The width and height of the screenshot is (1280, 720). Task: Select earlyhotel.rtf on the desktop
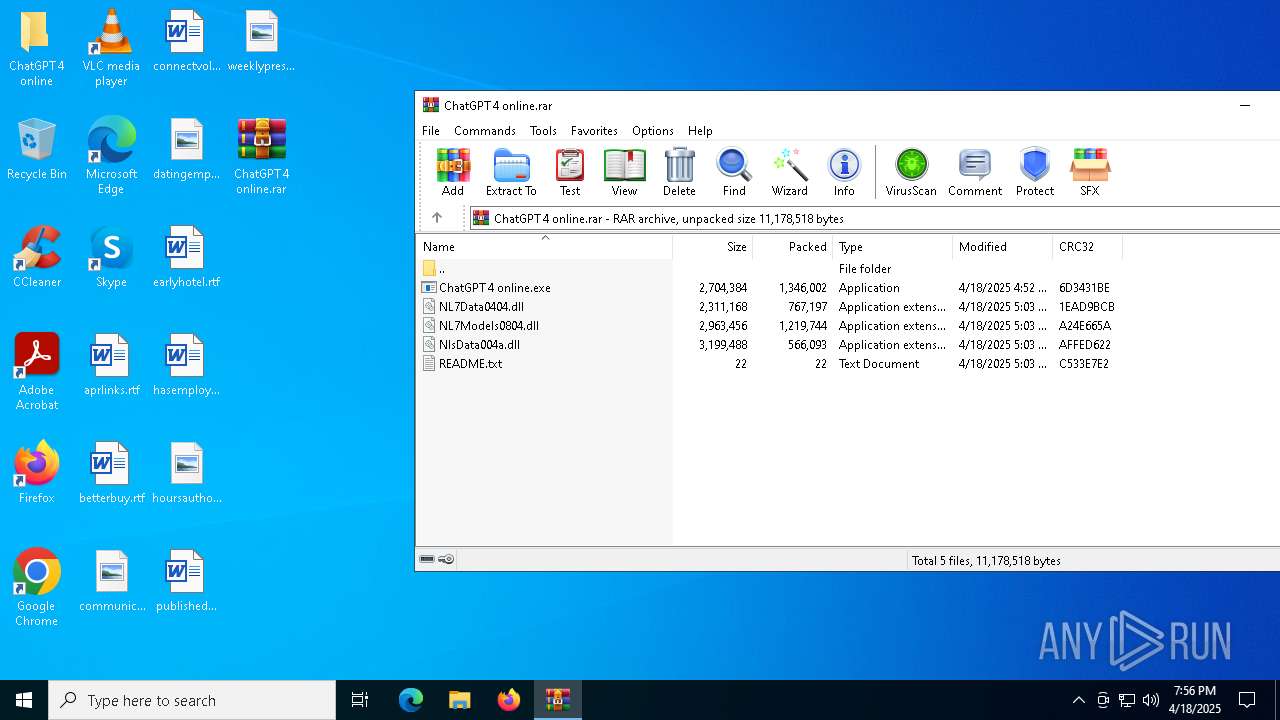(x=186, y=257)
